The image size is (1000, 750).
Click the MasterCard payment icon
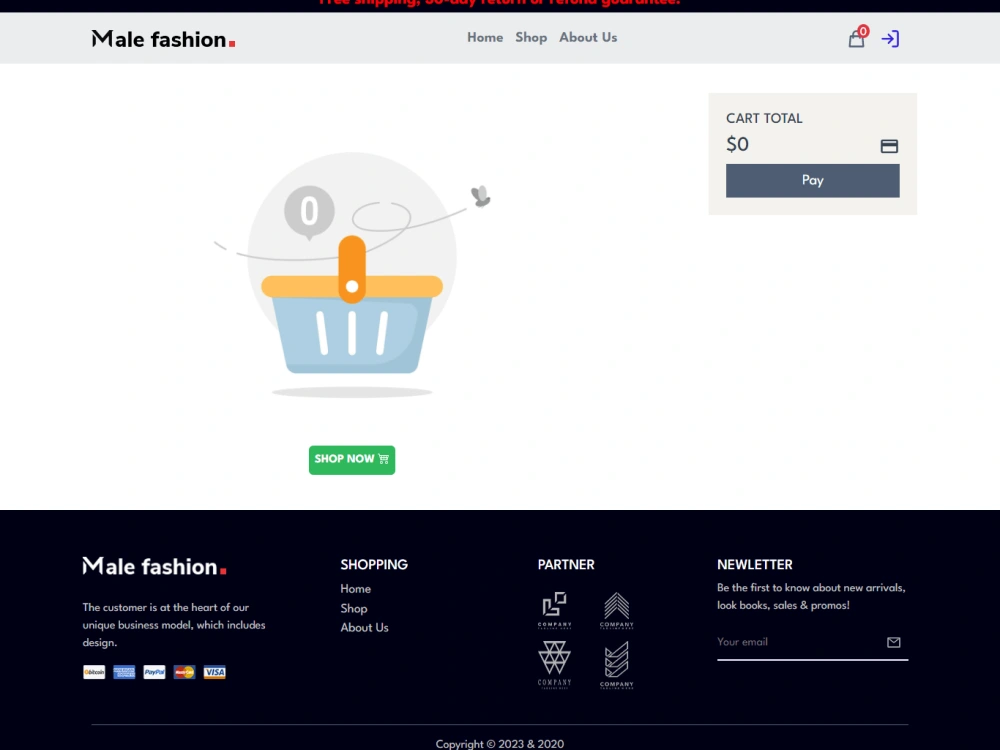(184, 672)
